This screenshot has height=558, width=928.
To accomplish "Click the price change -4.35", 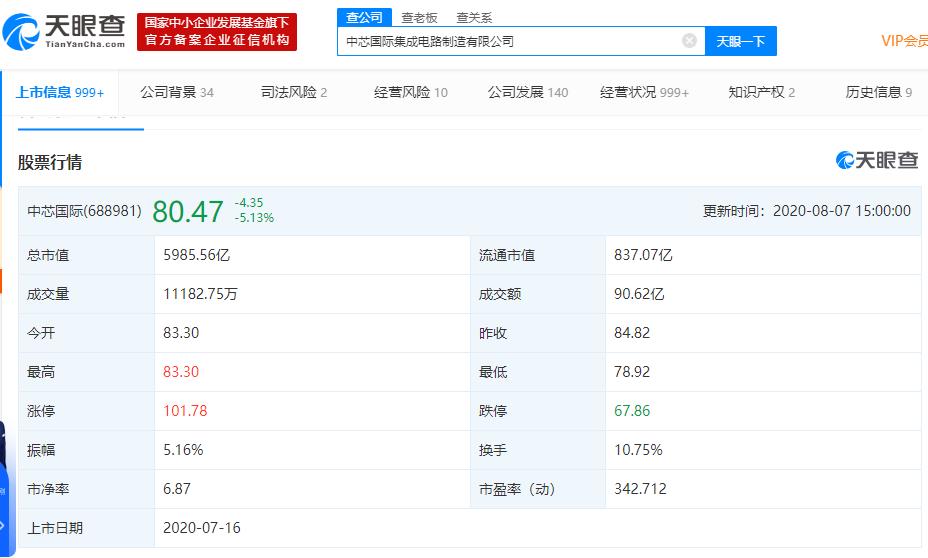I will [249, 202].
